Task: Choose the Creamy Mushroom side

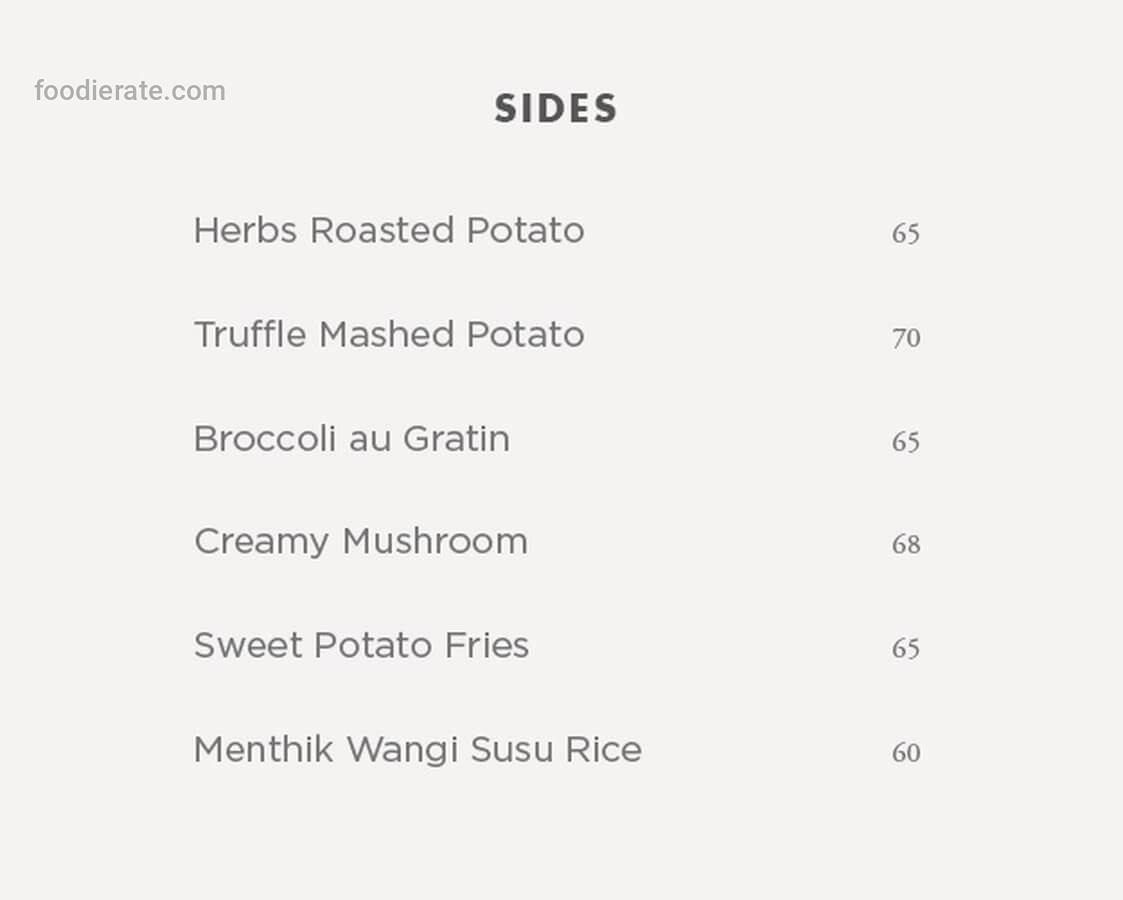Action: pyautogui.click(x=361, y=542)
